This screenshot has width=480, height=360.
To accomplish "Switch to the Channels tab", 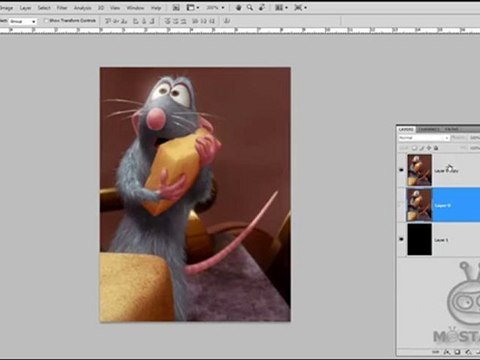I will (x=429, y=129).
